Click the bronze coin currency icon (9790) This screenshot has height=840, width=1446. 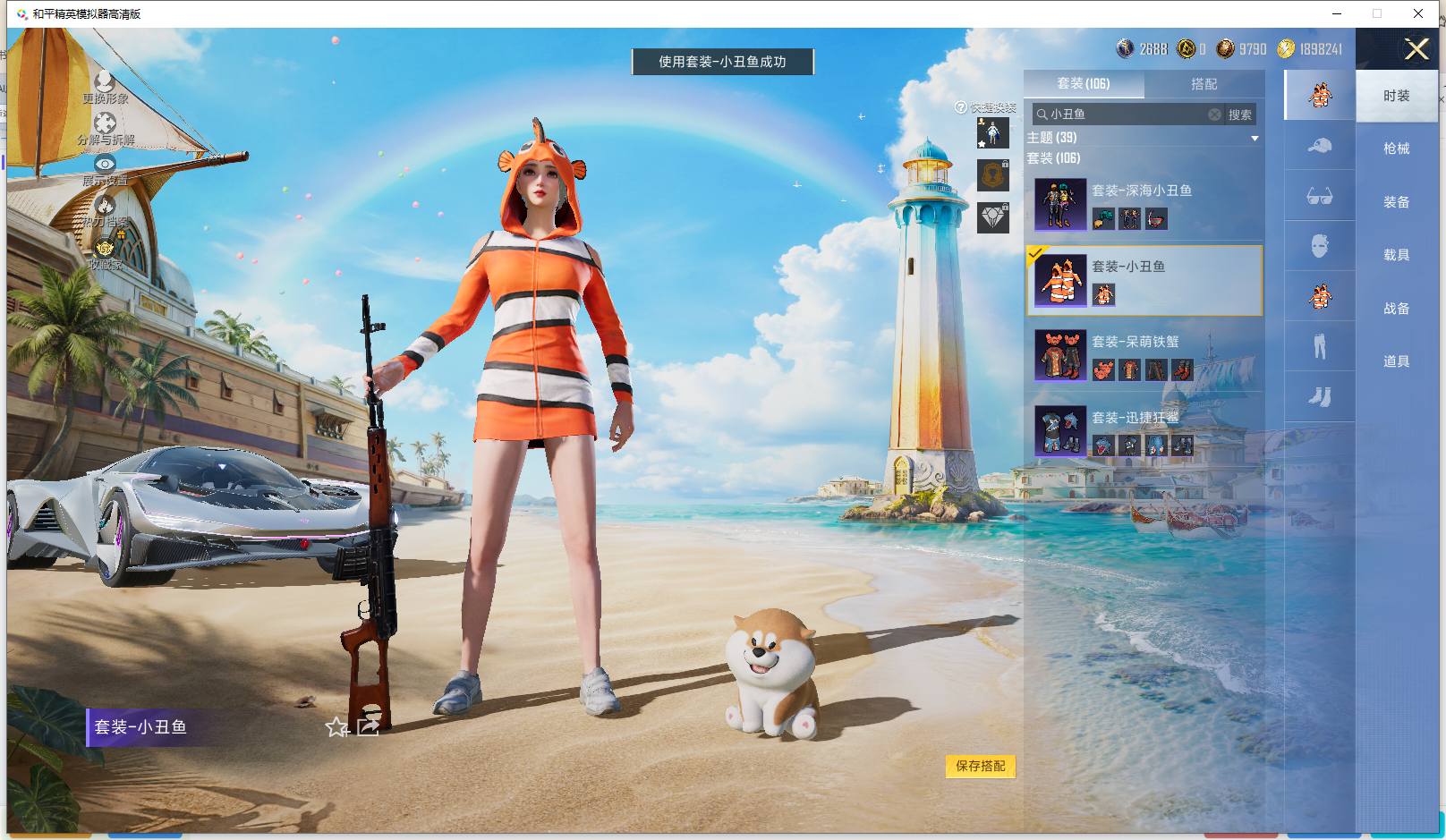pyautogui.click(x=1225, y=48)
